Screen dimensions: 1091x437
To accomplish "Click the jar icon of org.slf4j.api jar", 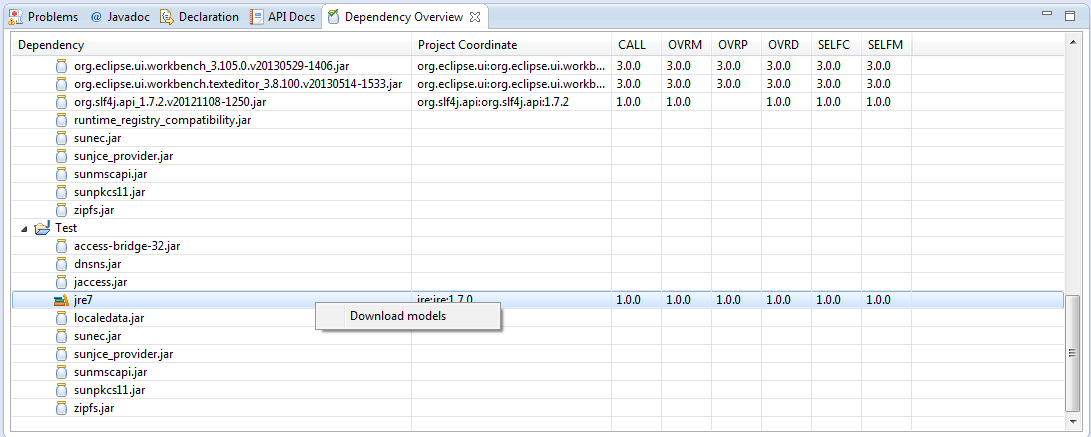I will click(62, 102).
